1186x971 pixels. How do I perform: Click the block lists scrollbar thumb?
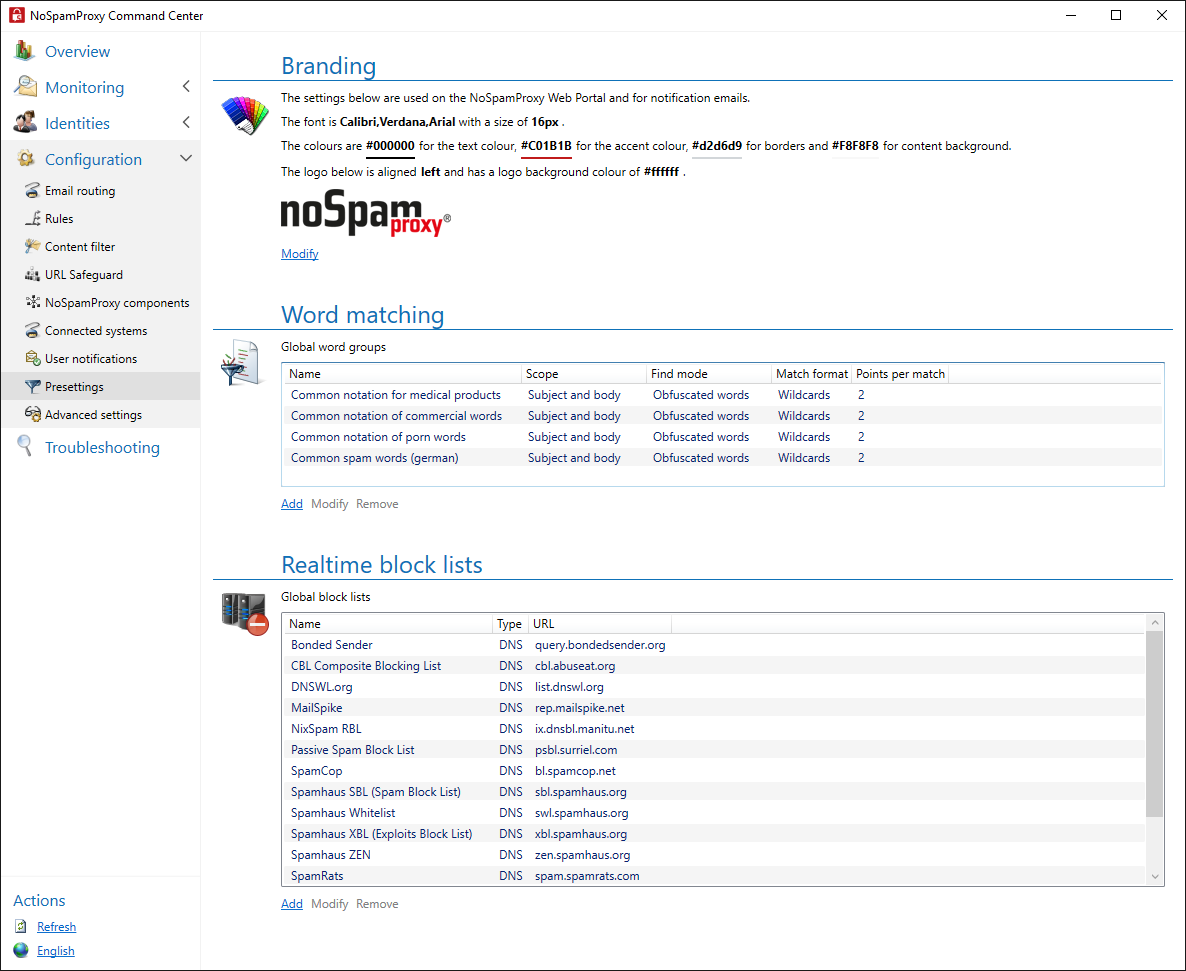(1154, 724)
